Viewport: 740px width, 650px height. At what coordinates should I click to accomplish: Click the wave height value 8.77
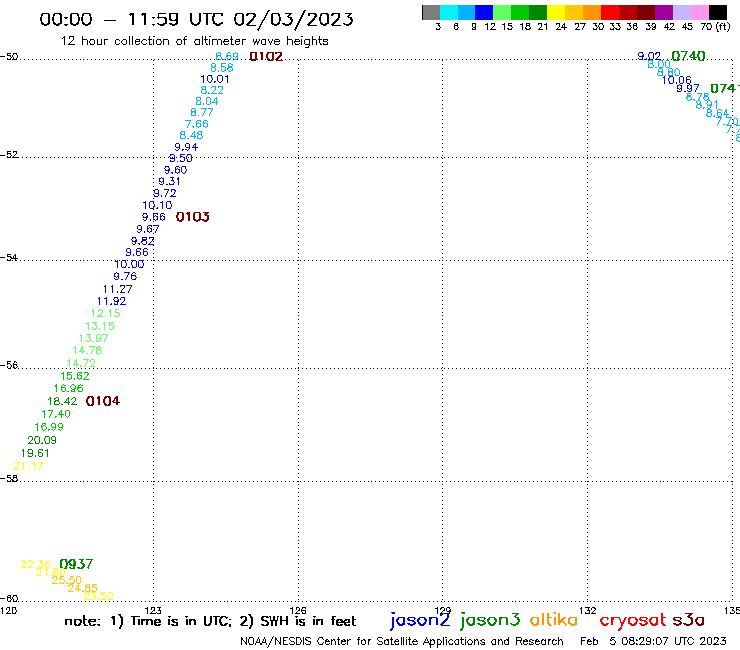(202, 112)
